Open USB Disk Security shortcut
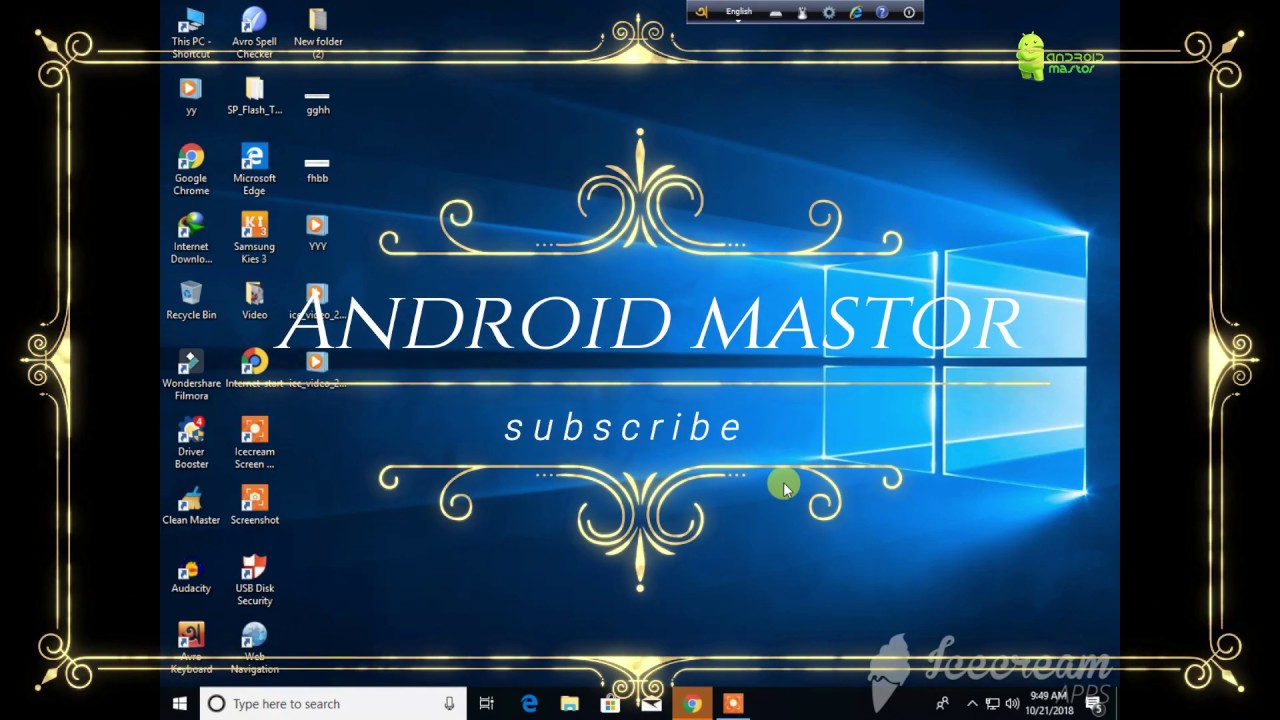Image resolution: width=1280 pixels, height=720 pixels. tap(254, 580)
